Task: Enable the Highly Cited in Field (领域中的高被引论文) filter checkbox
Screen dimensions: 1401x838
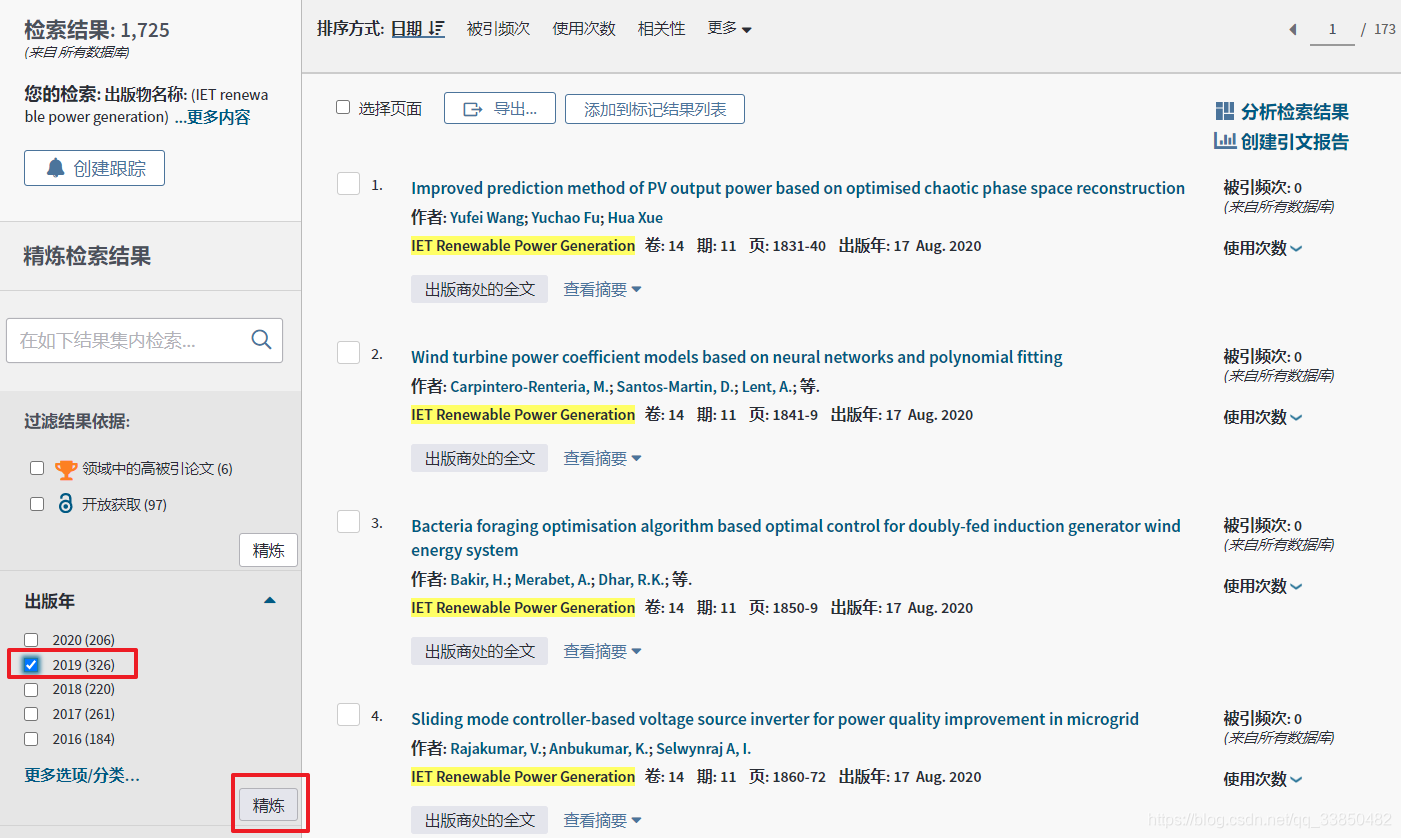Action: click(x=37, y=468)
